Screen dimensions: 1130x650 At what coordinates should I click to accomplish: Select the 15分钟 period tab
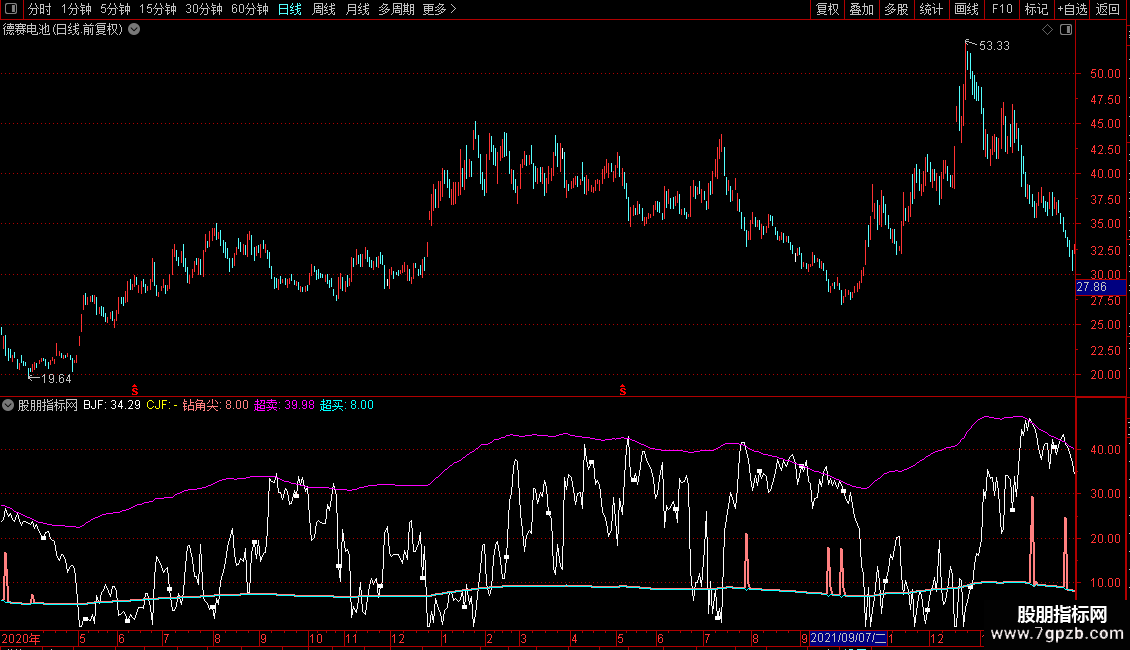coord(158,9)
